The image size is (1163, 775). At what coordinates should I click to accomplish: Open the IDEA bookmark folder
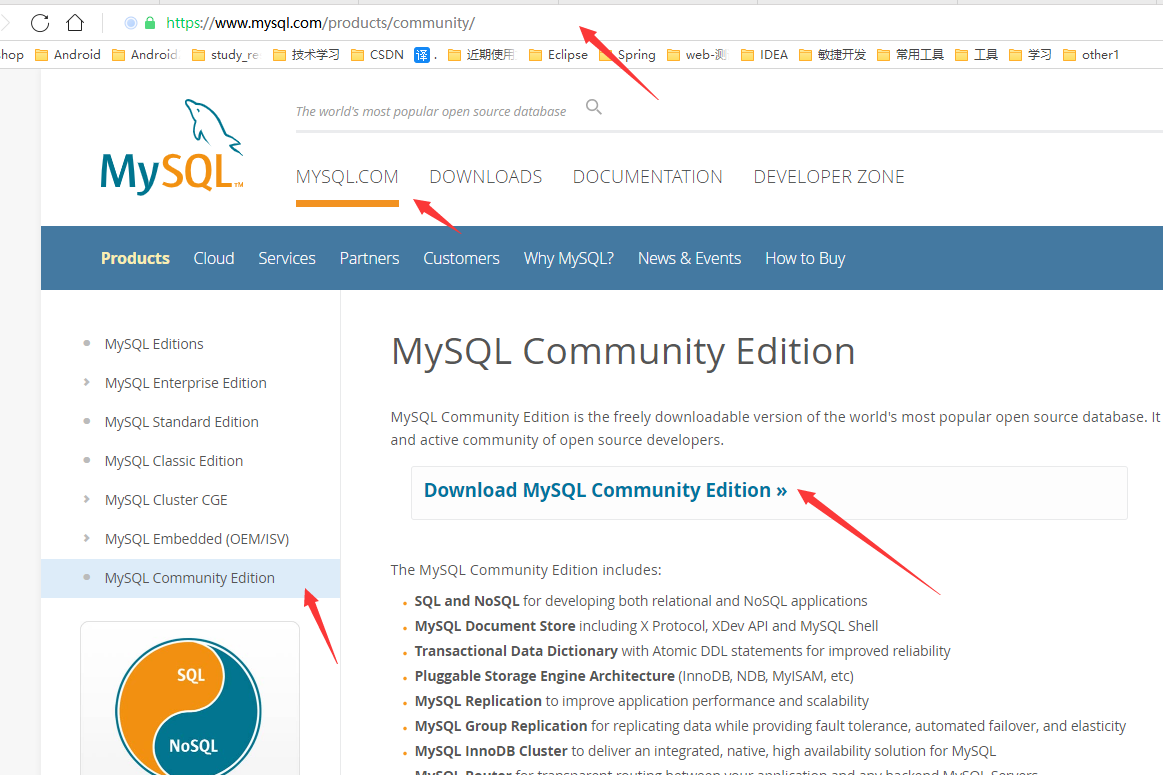[x=765, y=55]
